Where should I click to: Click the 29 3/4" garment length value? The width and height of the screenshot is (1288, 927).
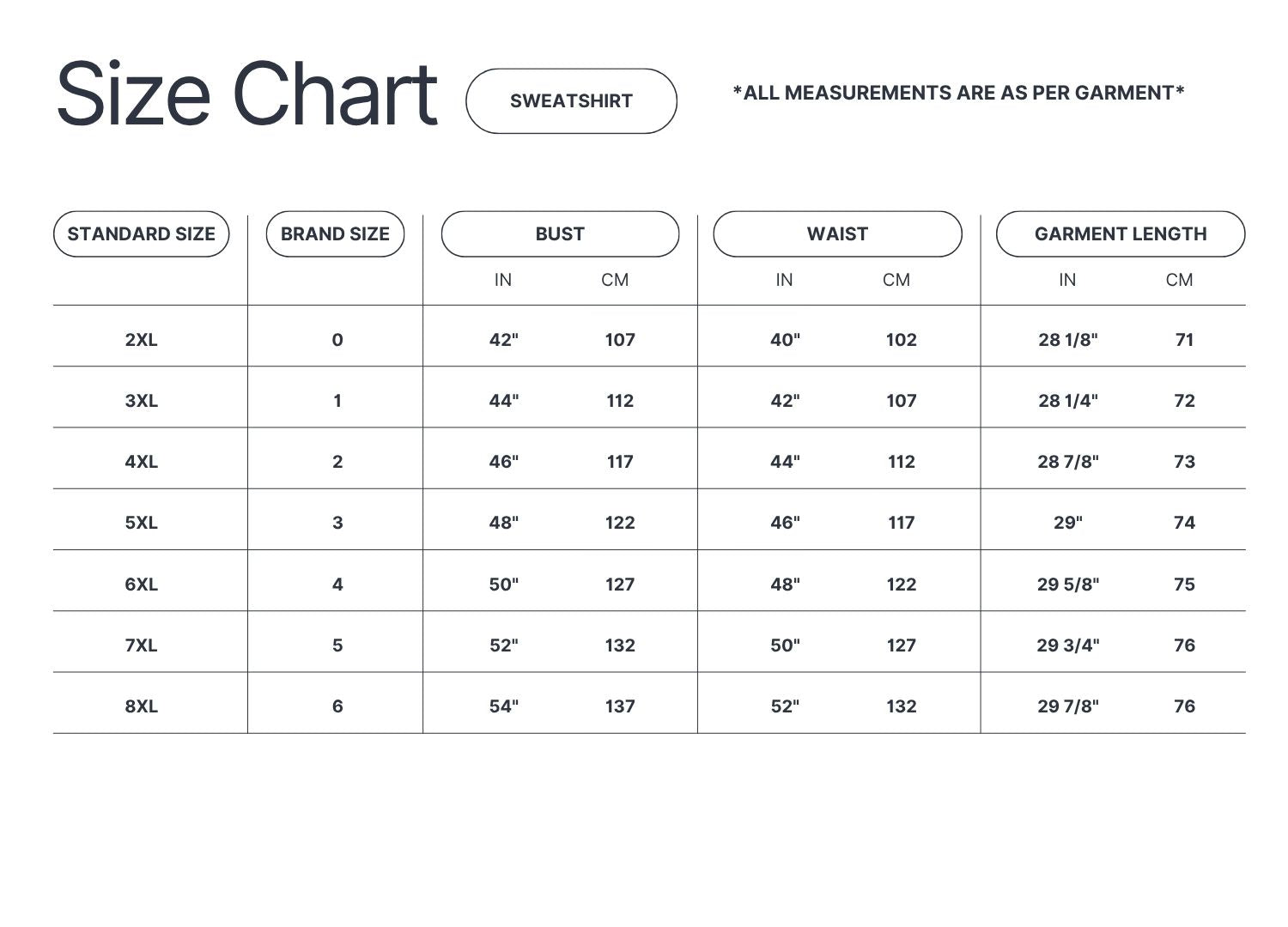click(1068, 645)
